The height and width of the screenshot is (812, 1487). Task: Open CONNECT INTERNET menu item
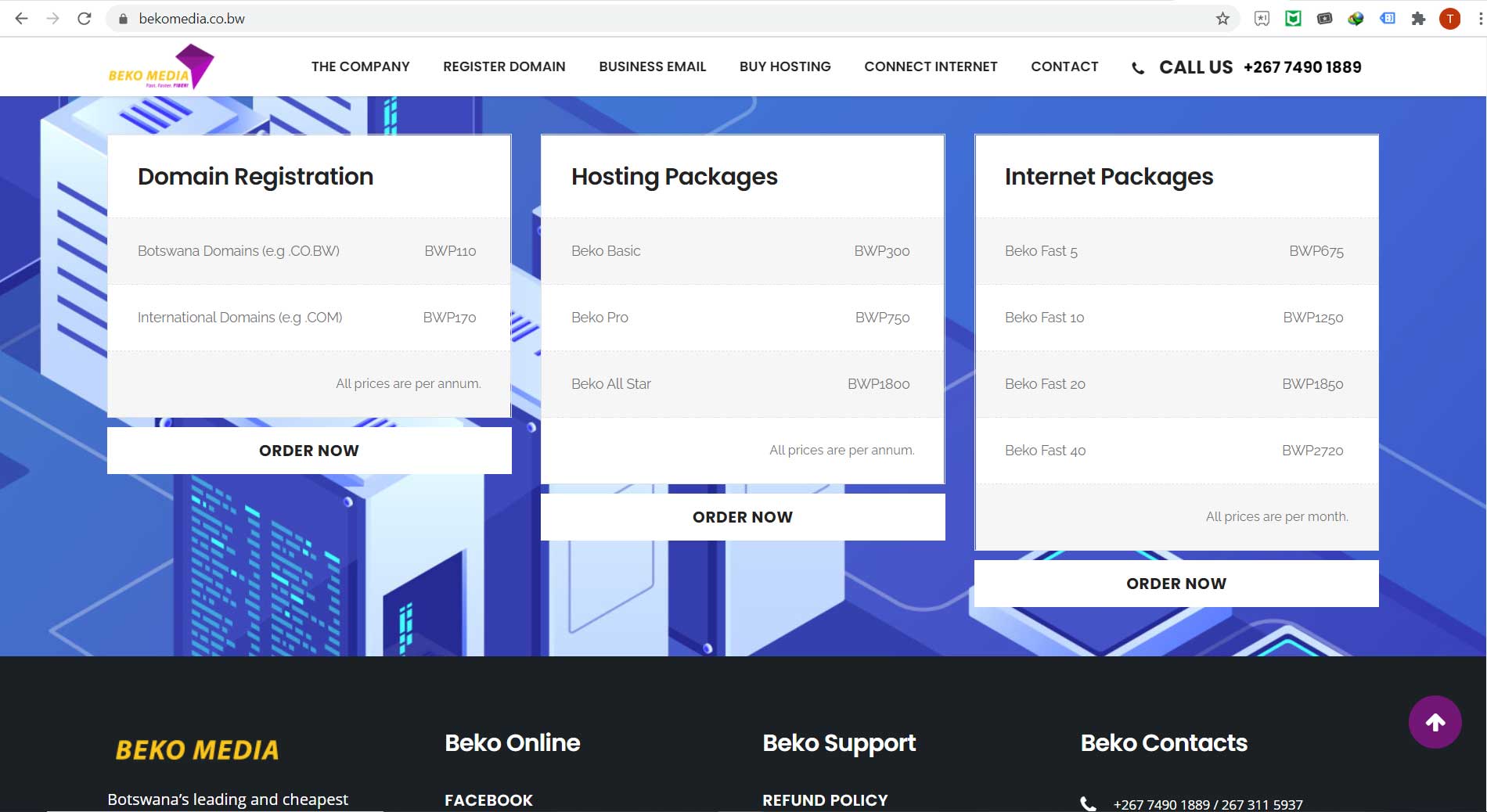[931, 66]
